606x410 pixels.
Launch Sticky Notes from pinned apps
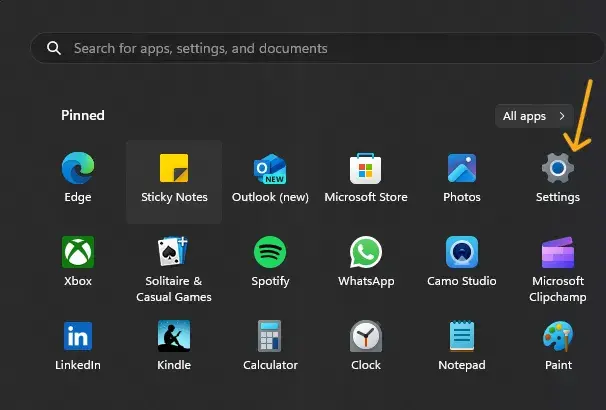click(x=174, y=168)
